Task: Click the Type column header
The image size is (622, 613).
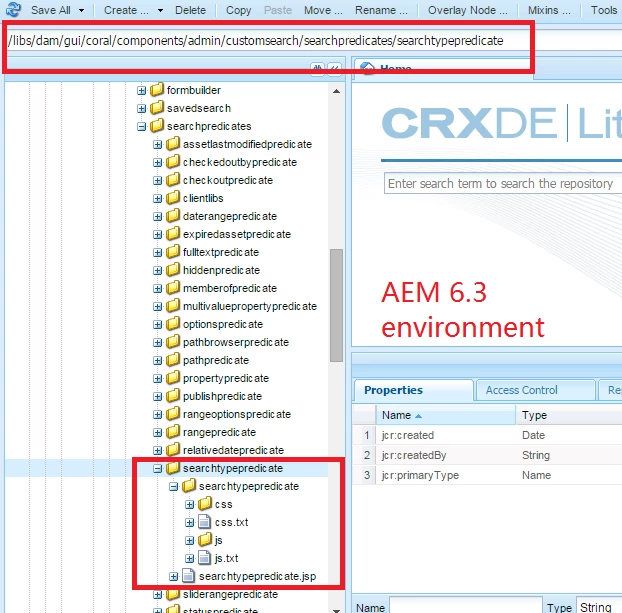Action: click(x=569, y=415)
